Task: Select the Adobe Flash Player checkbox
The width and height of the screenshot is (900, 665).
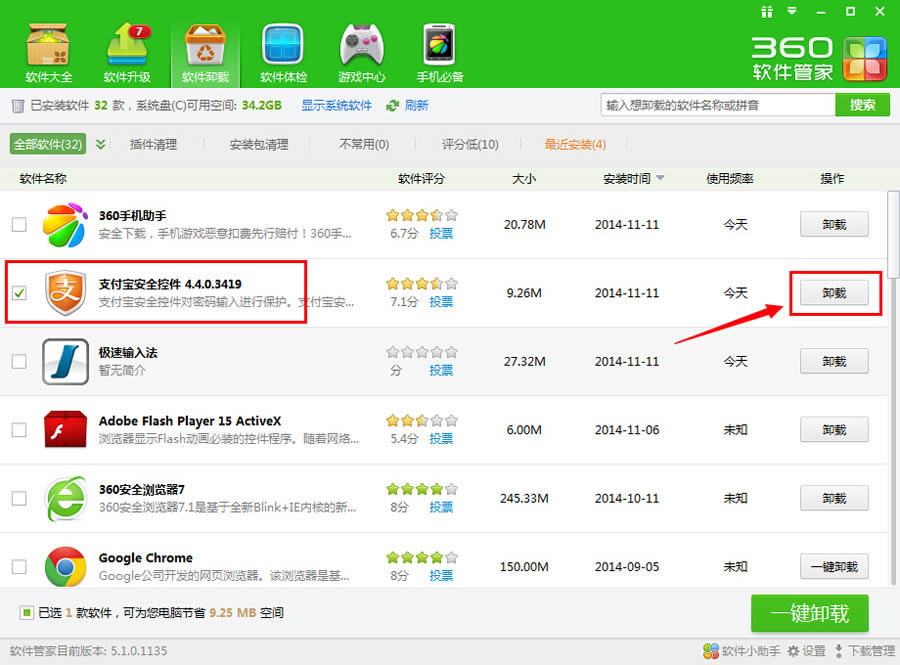Action: [18, 430]
